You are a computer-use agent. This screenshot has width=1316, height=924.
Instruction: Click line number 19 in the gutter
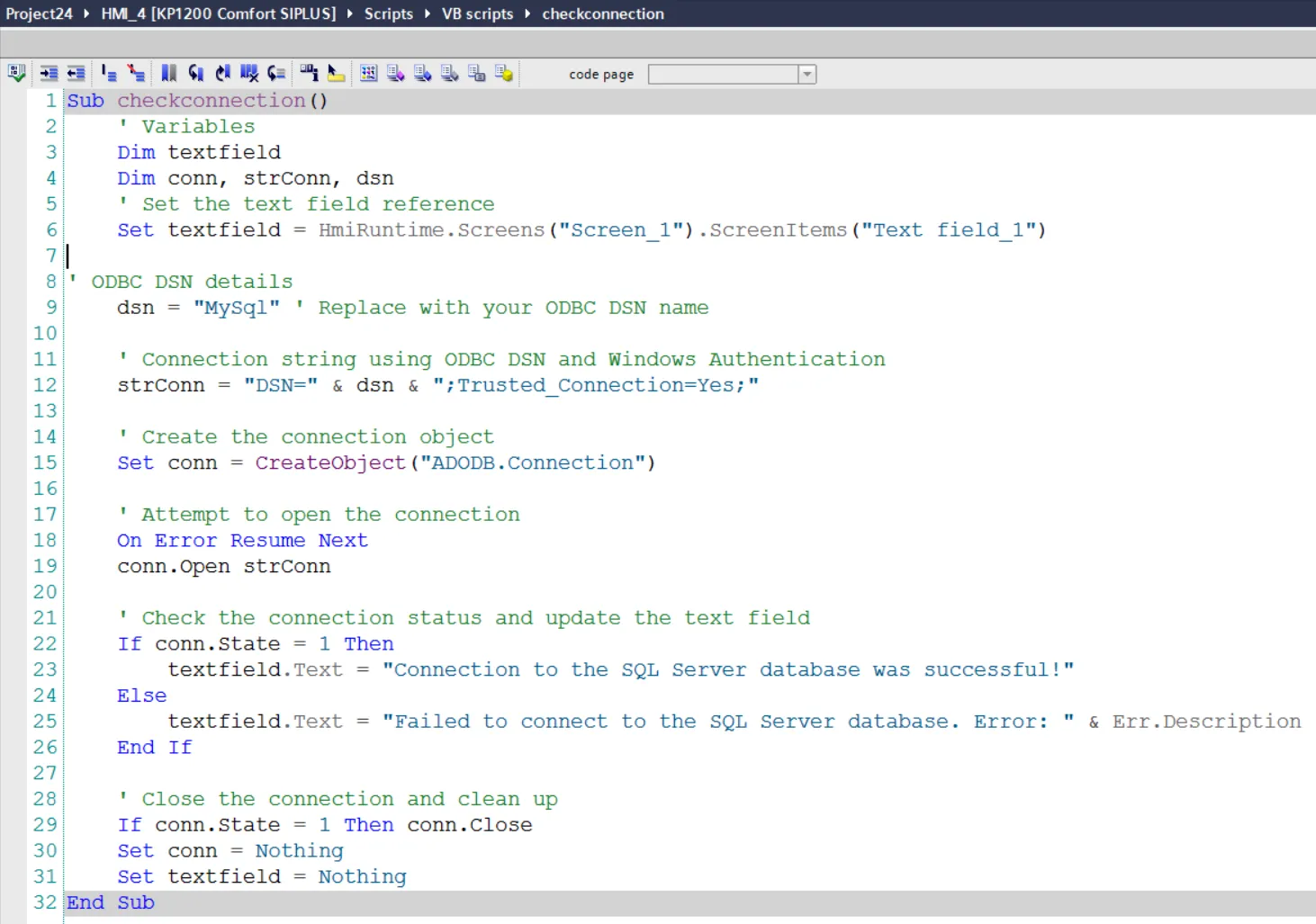45,566
